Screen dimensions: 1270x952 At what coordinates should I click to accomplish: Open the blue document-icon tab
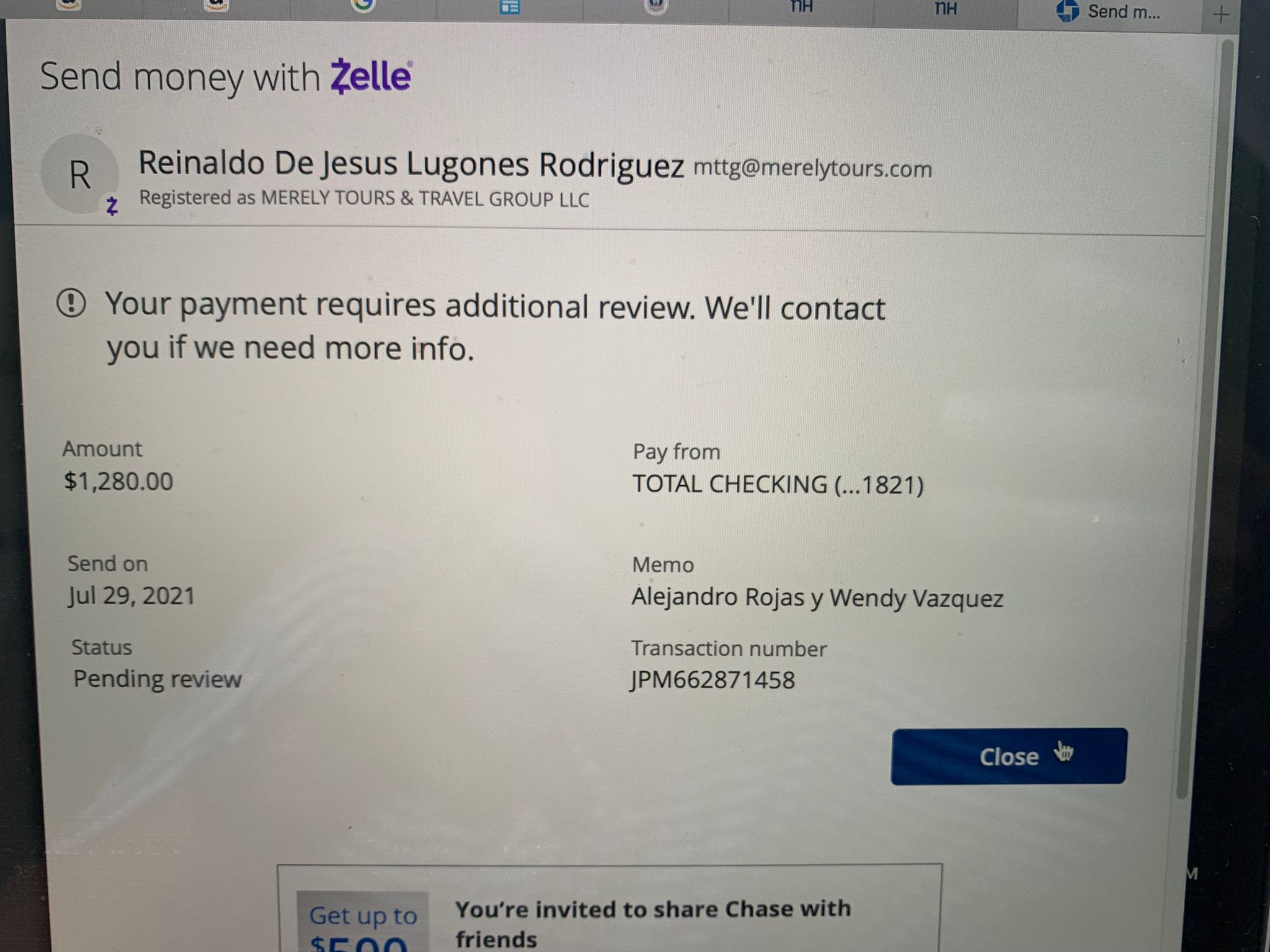click(510, 7)
